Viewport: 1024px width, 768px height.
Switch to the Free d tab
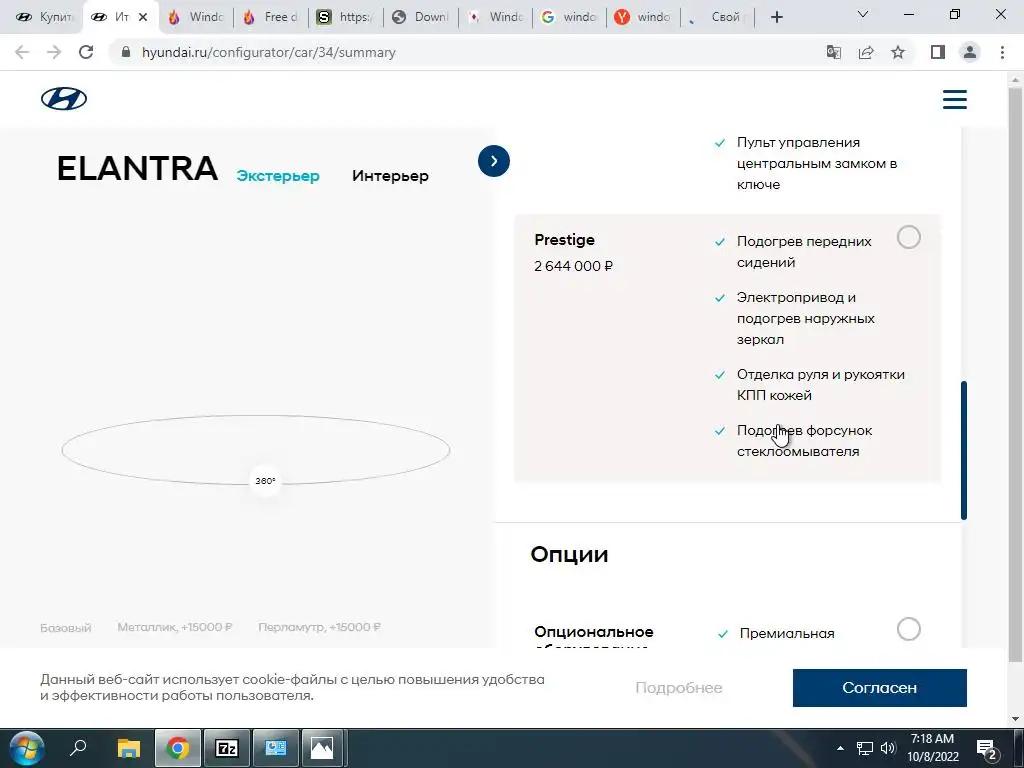(272, 17)
